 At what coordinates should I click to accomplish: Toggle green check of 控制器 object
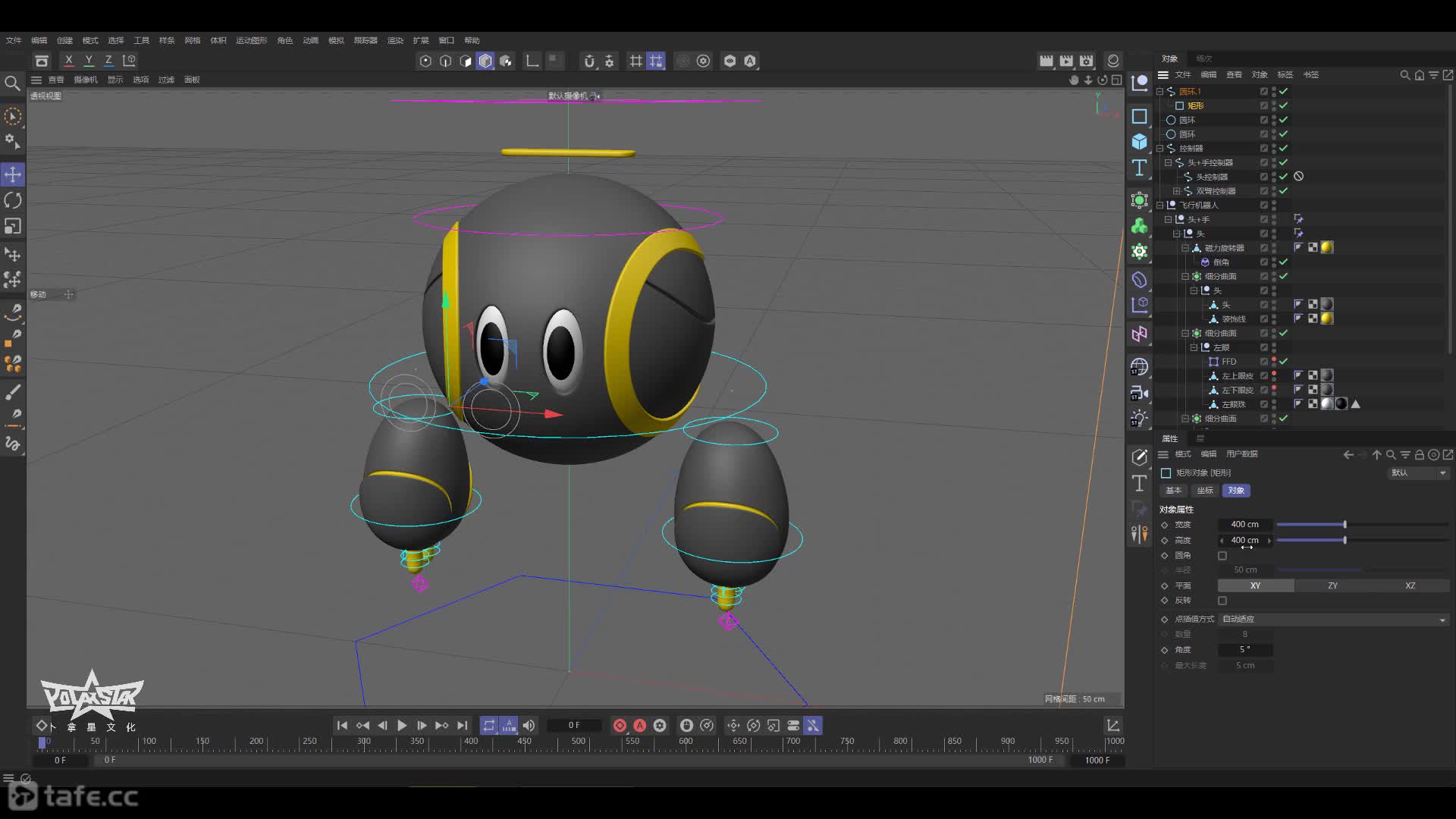[x=1283, y=149]
